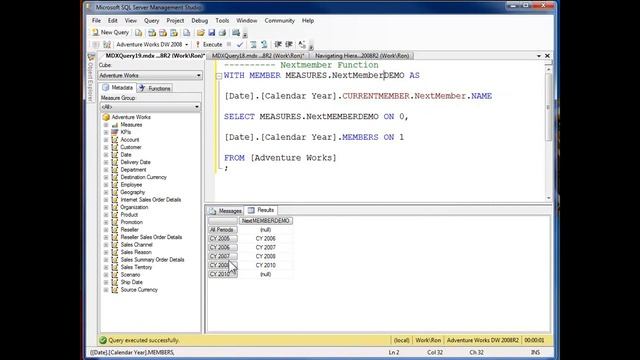Click the KPIs icon in metadata tree

[x=115, y=132]
